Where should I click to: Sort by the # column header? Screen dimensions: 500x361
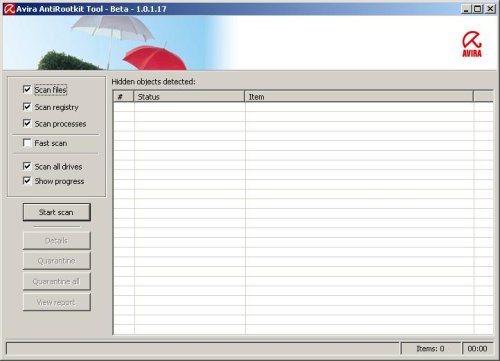point(123,97)
